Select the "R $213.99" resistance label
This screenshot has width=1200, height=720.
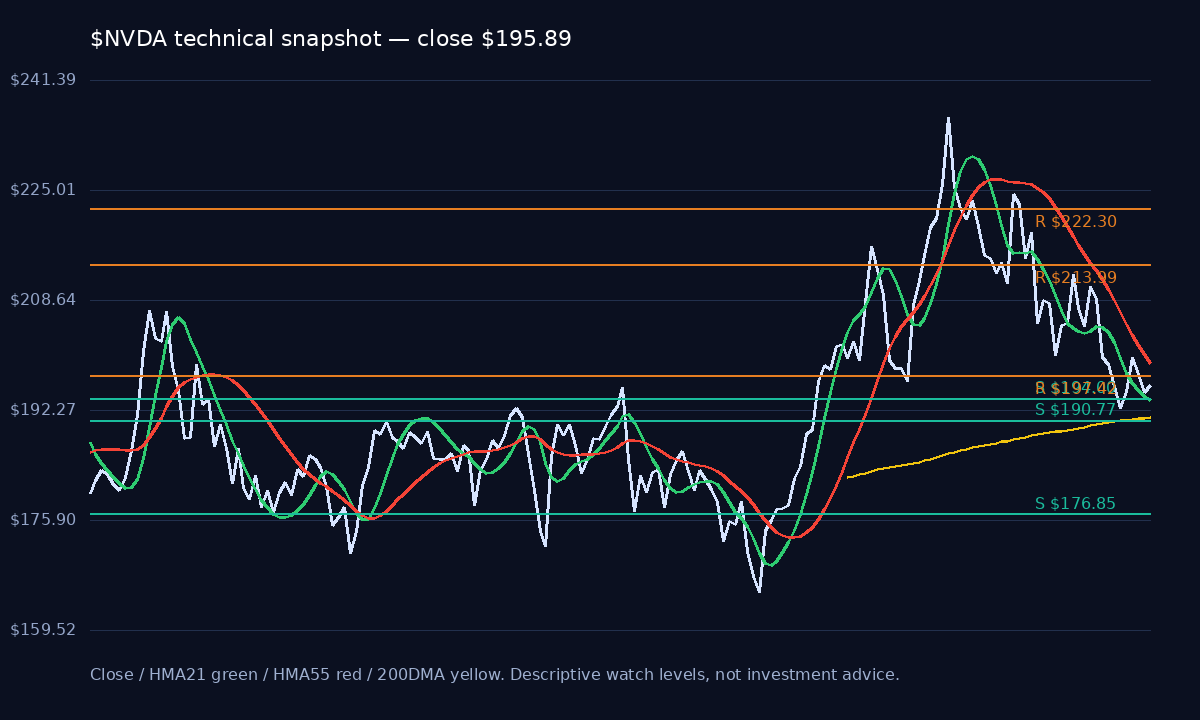pyautogui.click(x=1076, y=278)
